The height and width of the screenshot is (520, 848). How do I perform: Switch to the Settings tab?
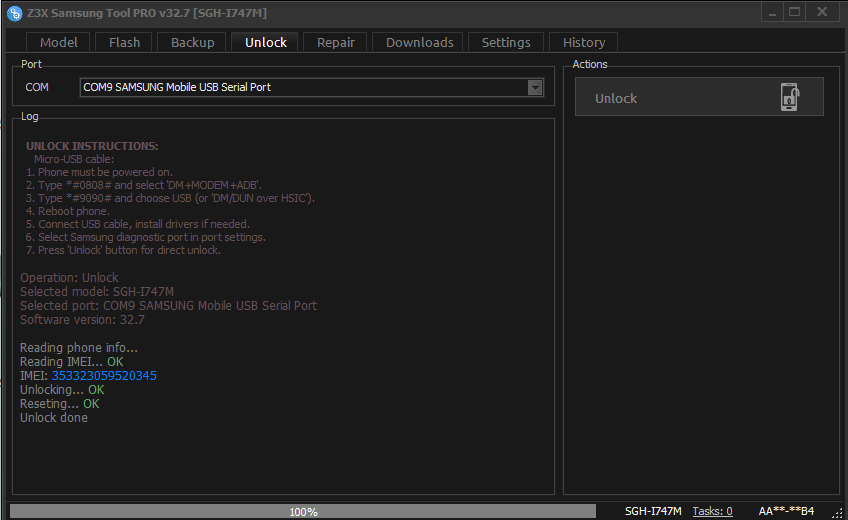[506, 42]
